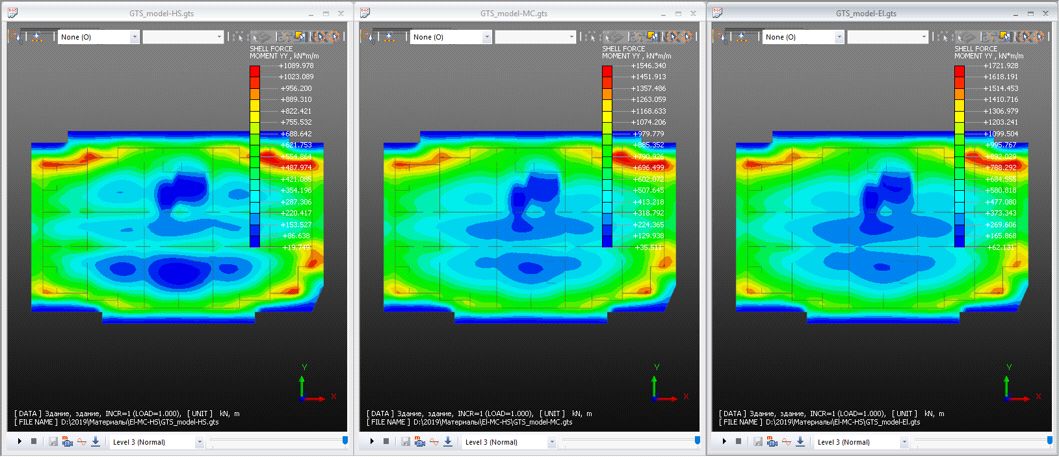Stop animation in the GTS_model-HS window
The image size is (1059, 457).
[x=33, y=441]
